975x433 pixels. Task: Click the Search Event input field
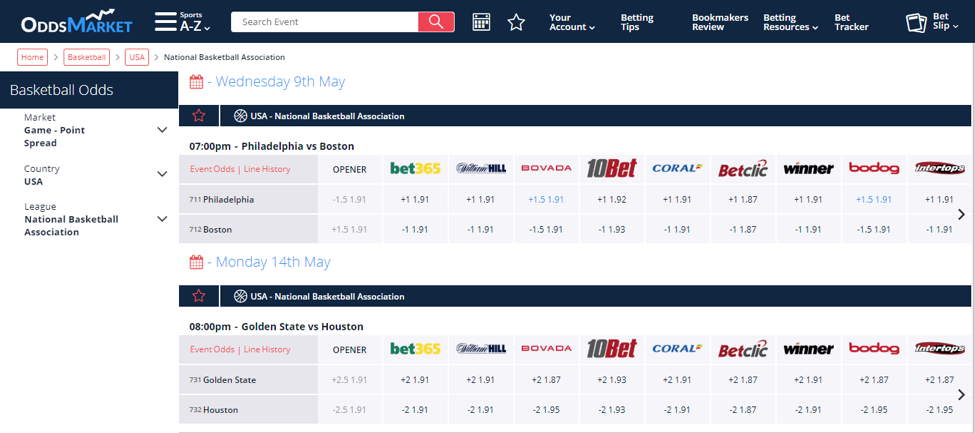325,22
